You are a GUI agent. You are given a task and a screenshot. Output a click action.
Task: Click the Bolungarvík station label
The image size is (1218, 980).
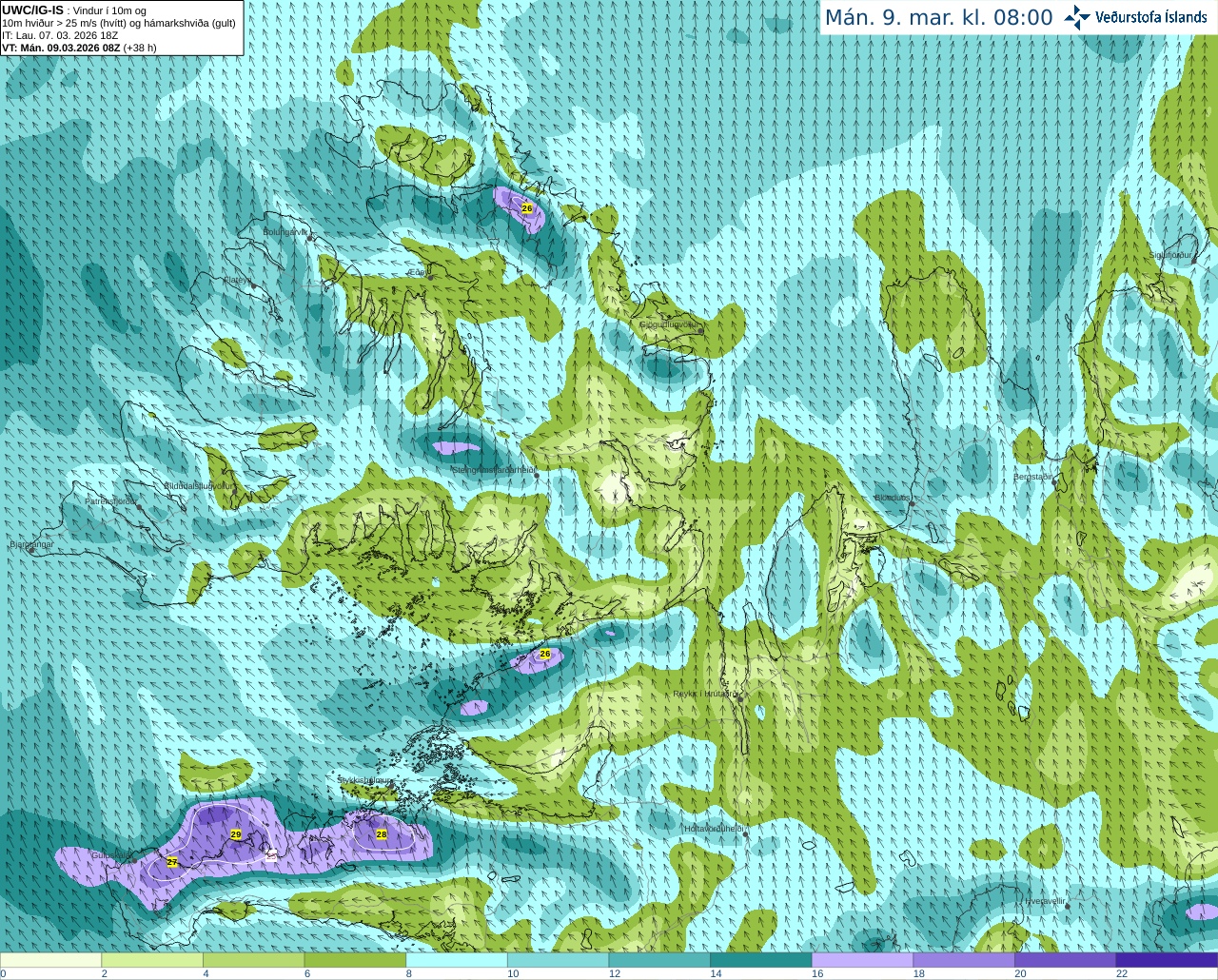tap(285, 231)
